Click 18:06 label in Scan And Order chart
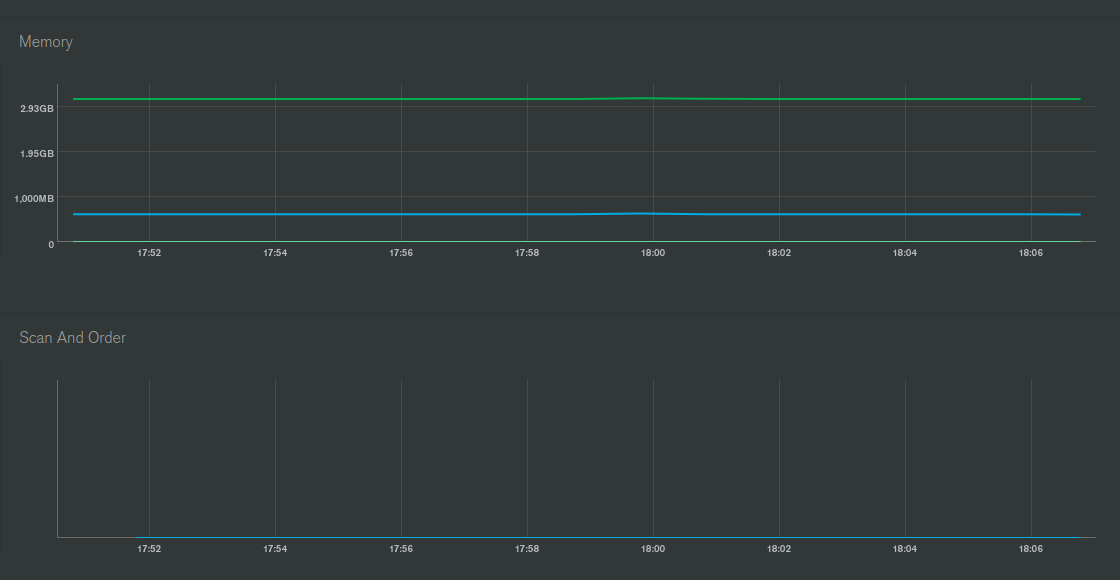 pyautogui.click(x=1031, y=549)
